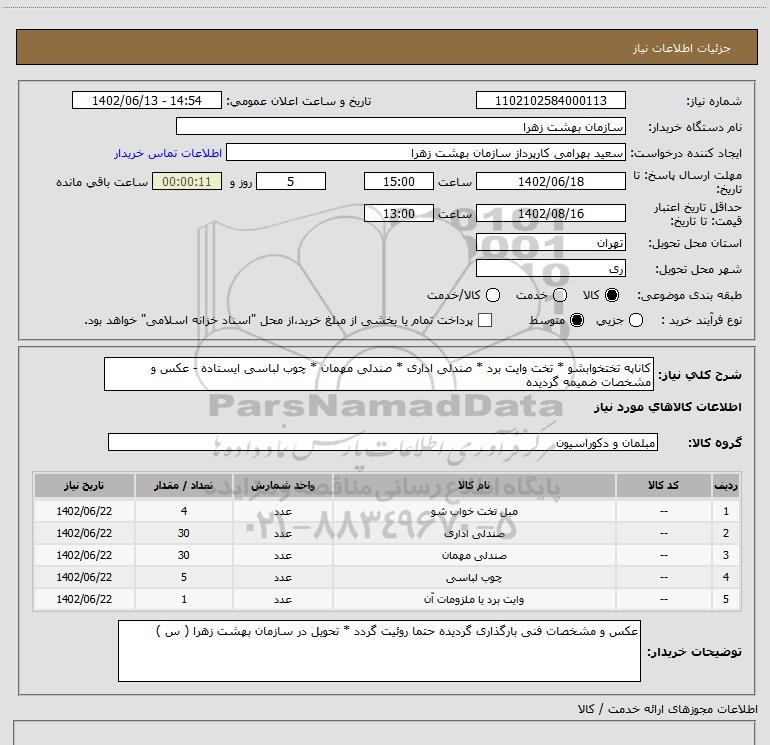This screenshot has height=745, width=770.
Task: Click quantity 30 in the صندلی اداری row
Action: [x=184, y=533]
